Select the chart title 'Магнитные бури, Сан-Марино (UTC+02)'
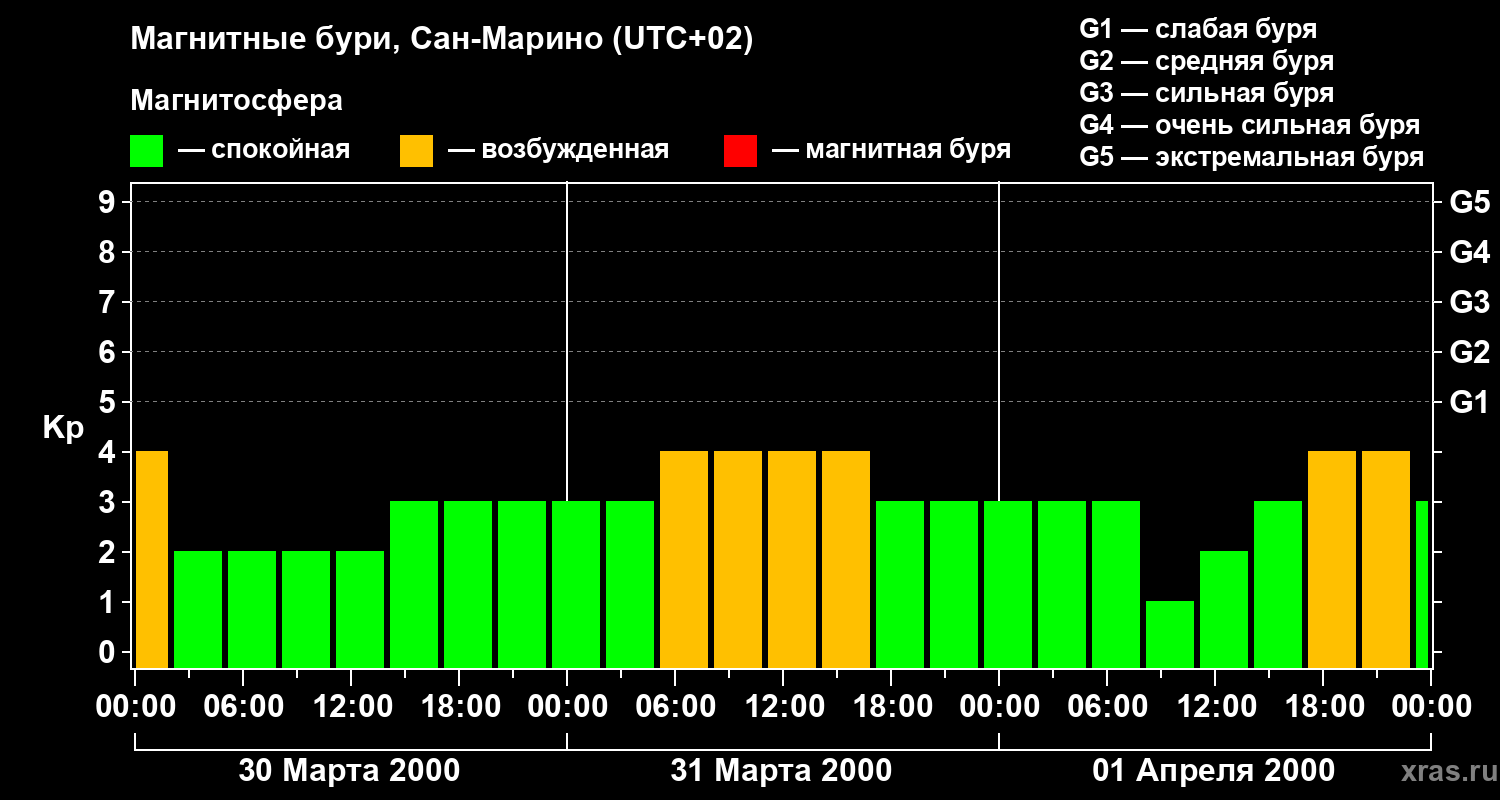The image size is (1500, 800). click(441, 40)
